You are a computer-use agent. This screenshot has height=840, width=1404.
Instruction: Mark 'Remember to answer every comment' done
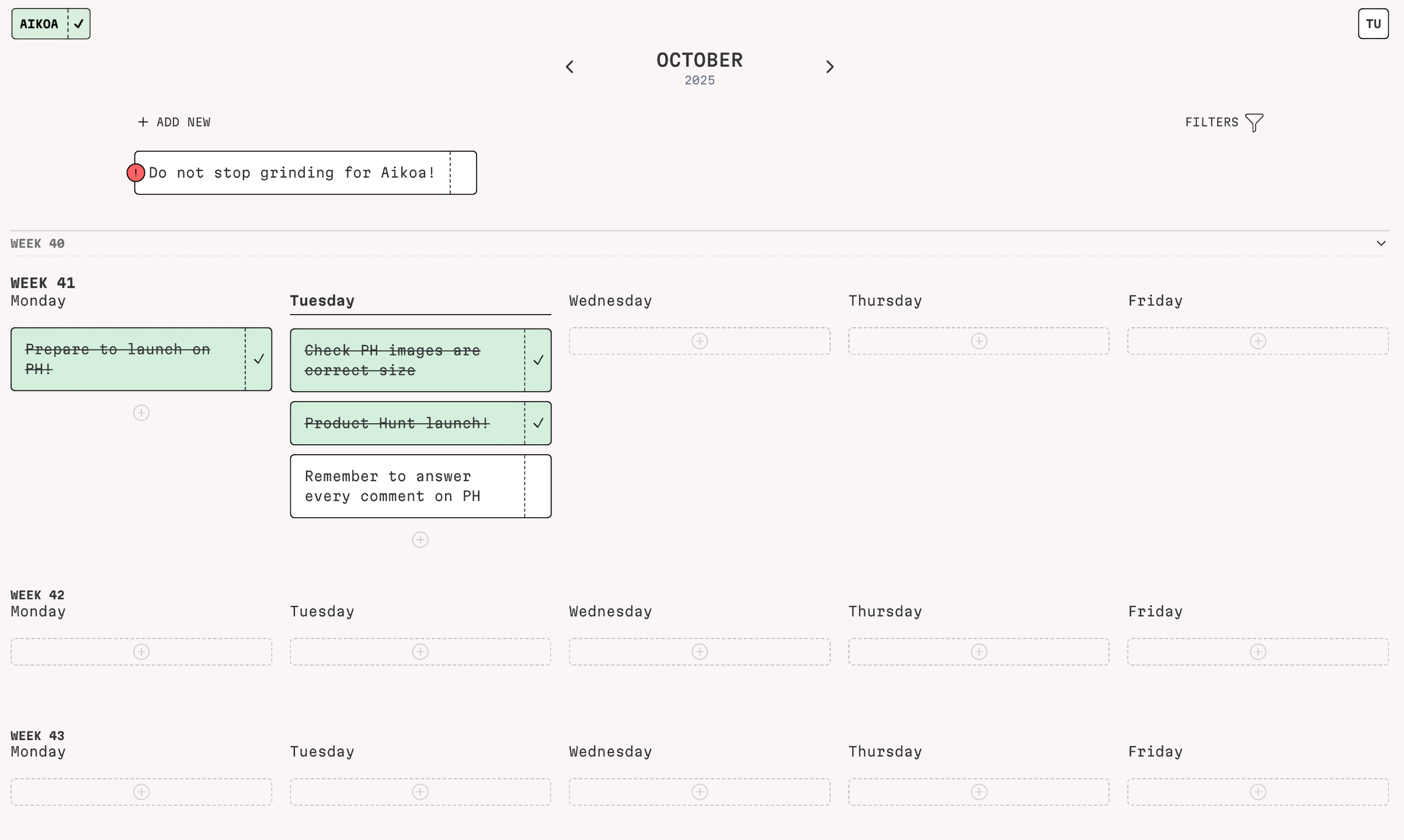538,486
